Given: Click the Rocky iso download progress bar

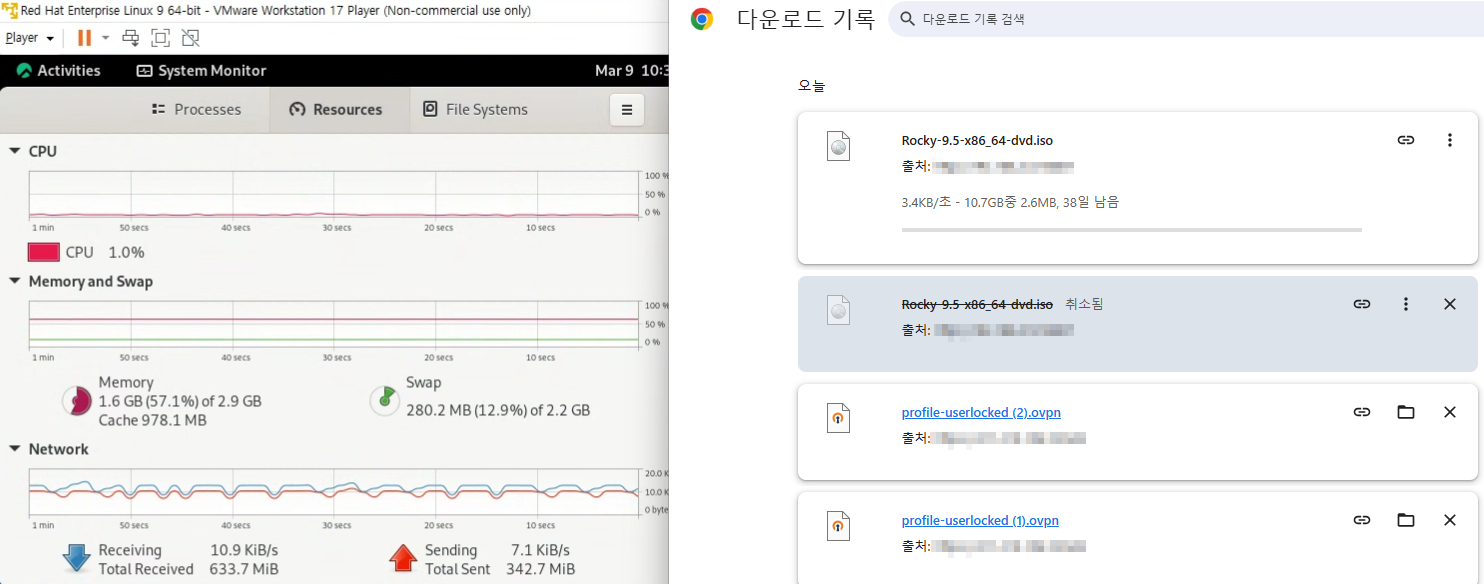Looking at the screenshot, I should pyautogui.click(x=1132, y=230).
